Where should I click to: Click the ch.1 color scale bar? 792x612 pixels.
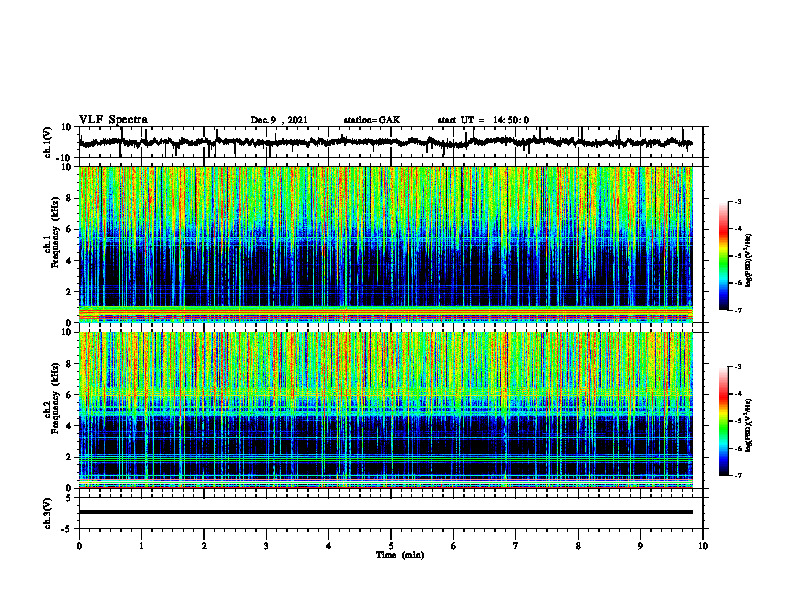(724, 256)
